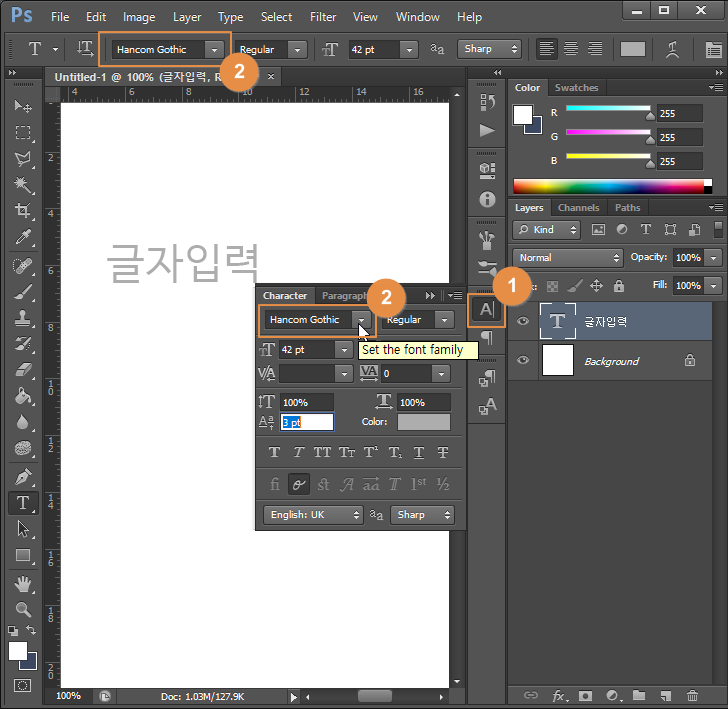Select the Path Selection tool
The height and width of the screenshot is (709, 728).
pos(23,529)
